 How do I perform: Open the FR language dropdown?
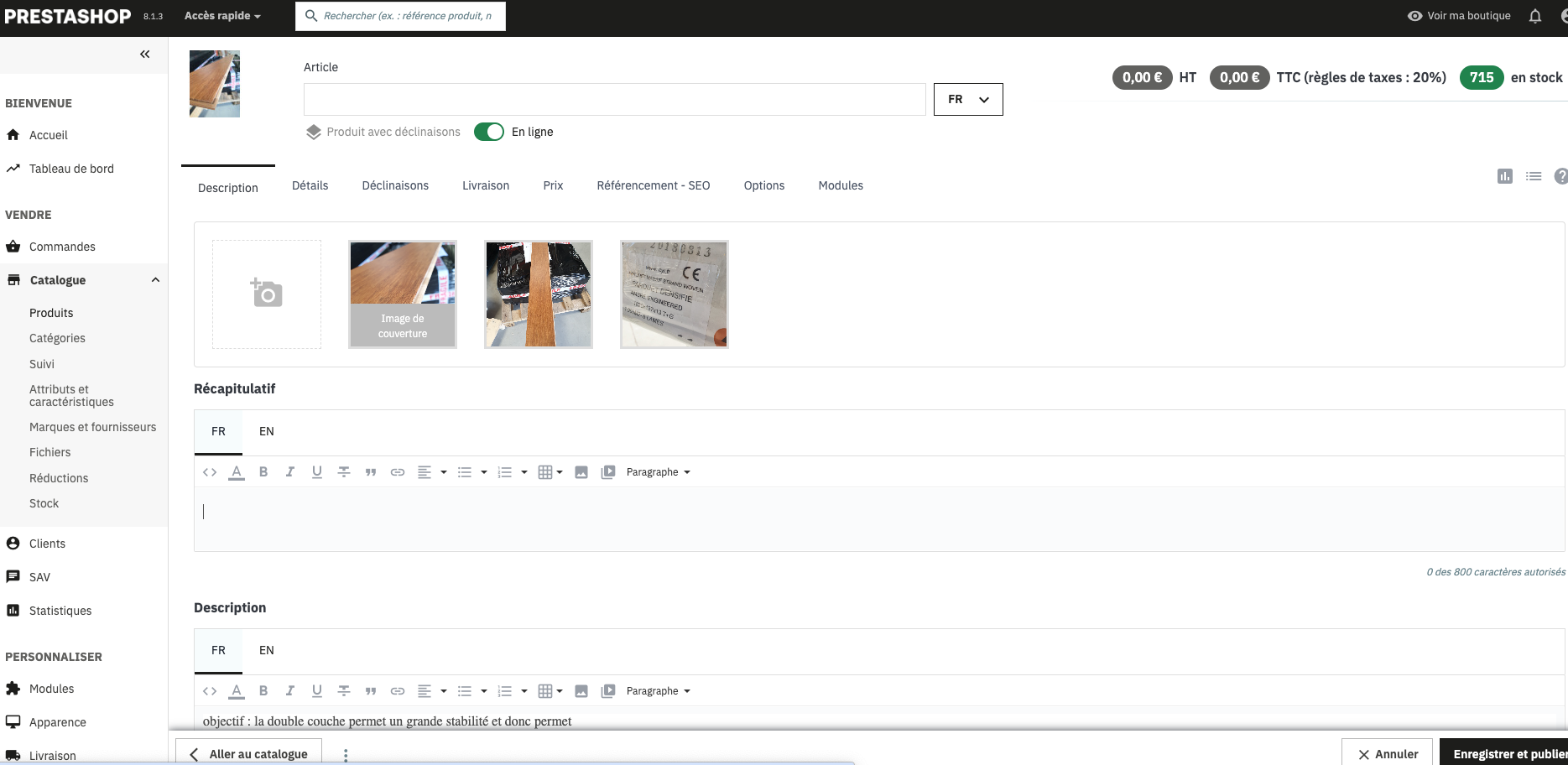[x=968, y=99]
